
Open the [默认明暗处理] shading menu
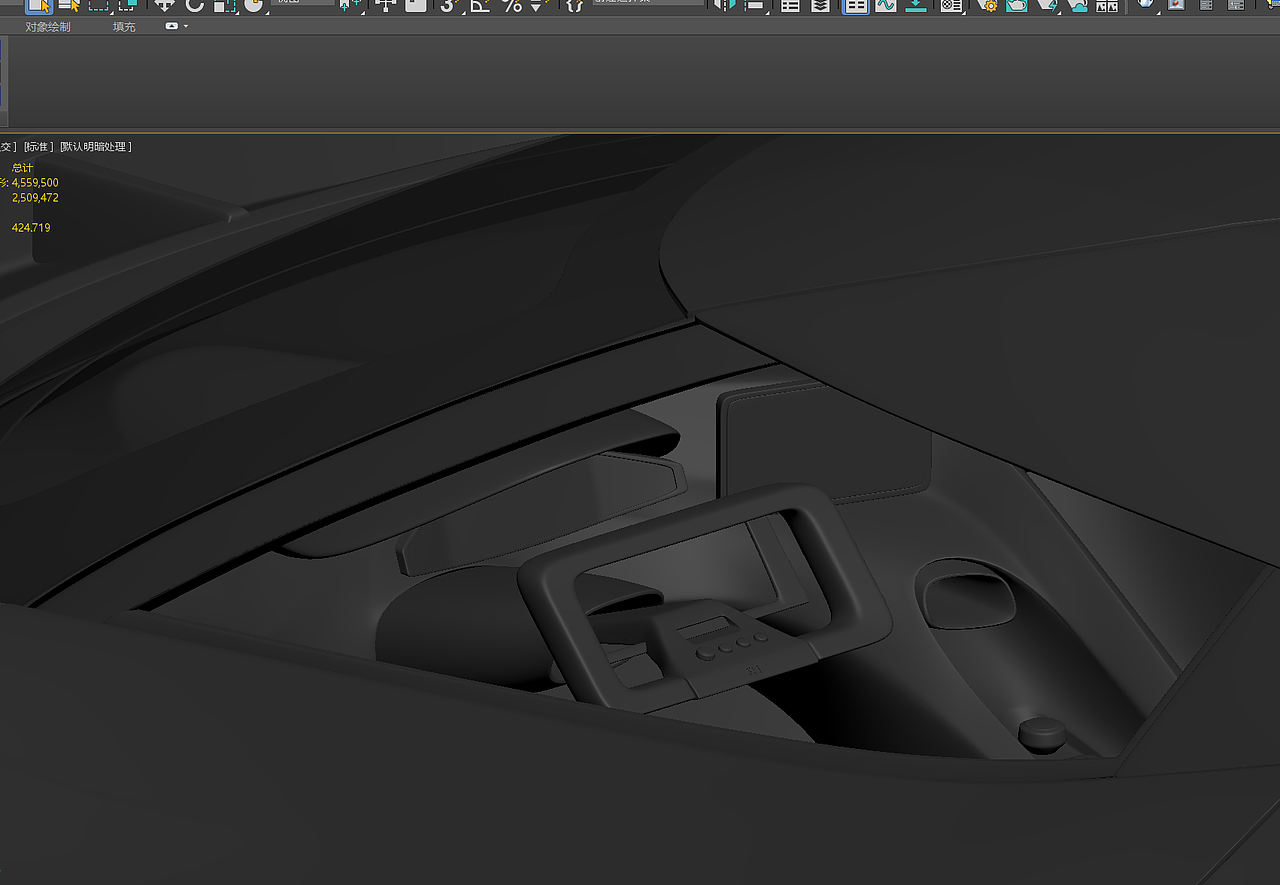pyautogui.click(x=96, y=147)
